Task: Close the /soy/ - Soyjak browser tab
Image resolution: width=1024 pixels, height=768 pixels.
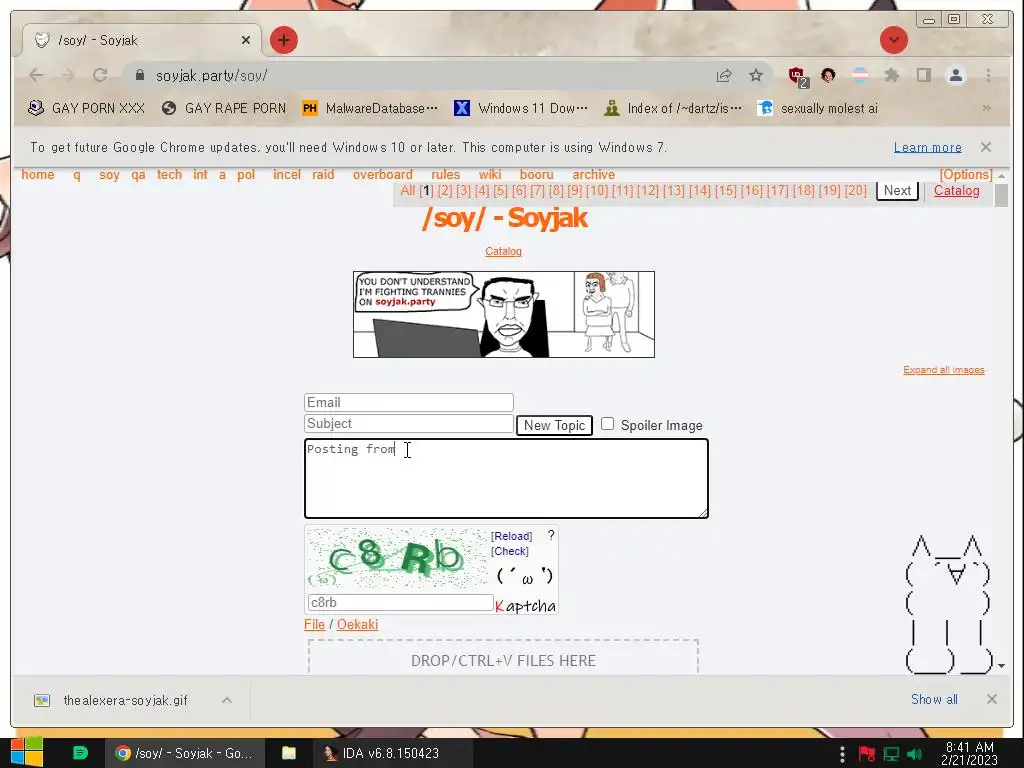Action: click(246, 40)
